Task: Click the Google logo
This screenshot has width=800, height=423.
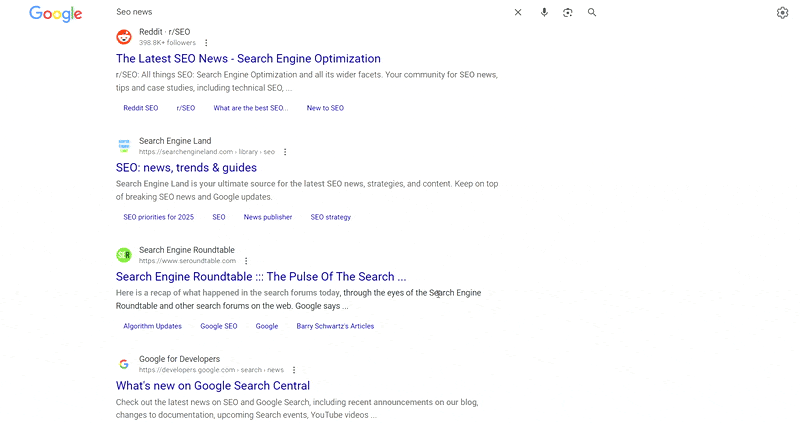Action: 56,14
